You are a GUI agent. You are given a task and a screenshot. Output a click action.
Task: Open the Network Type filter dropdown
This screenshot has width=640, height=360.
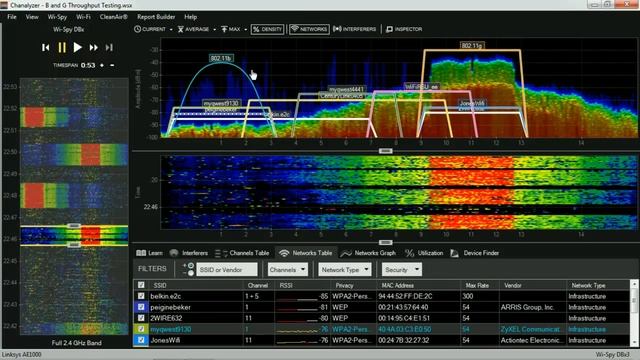click(x=345, y=269)
